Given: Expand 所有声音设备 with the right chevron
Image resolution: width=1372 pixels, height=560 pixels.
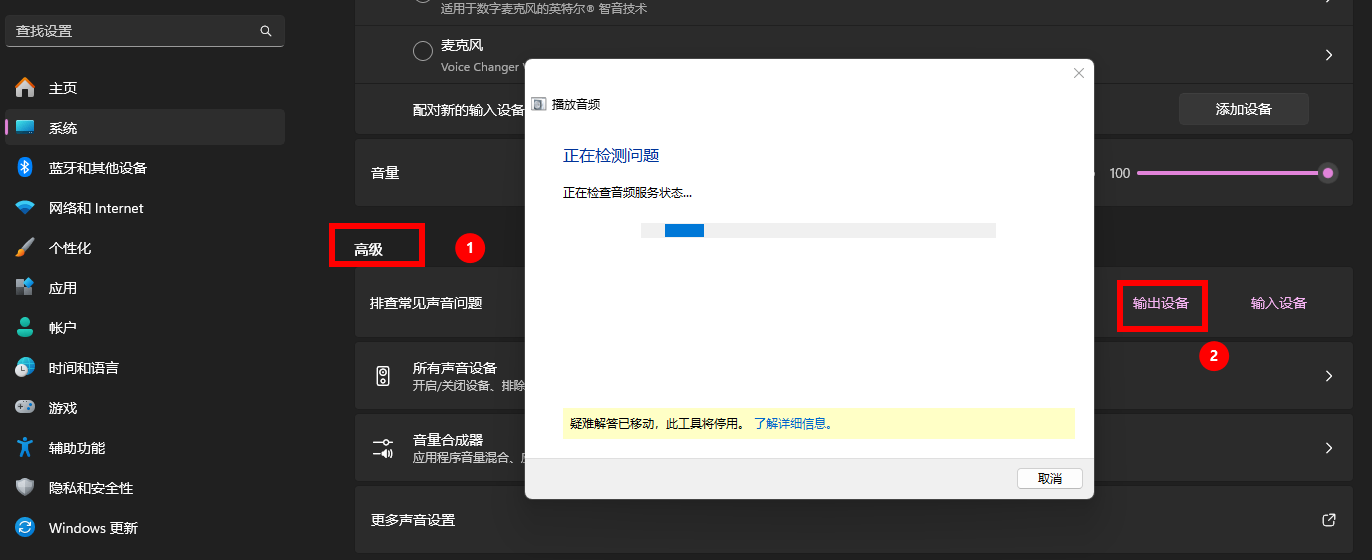Looking at the screenshot, I should (x=1329, y=376).
